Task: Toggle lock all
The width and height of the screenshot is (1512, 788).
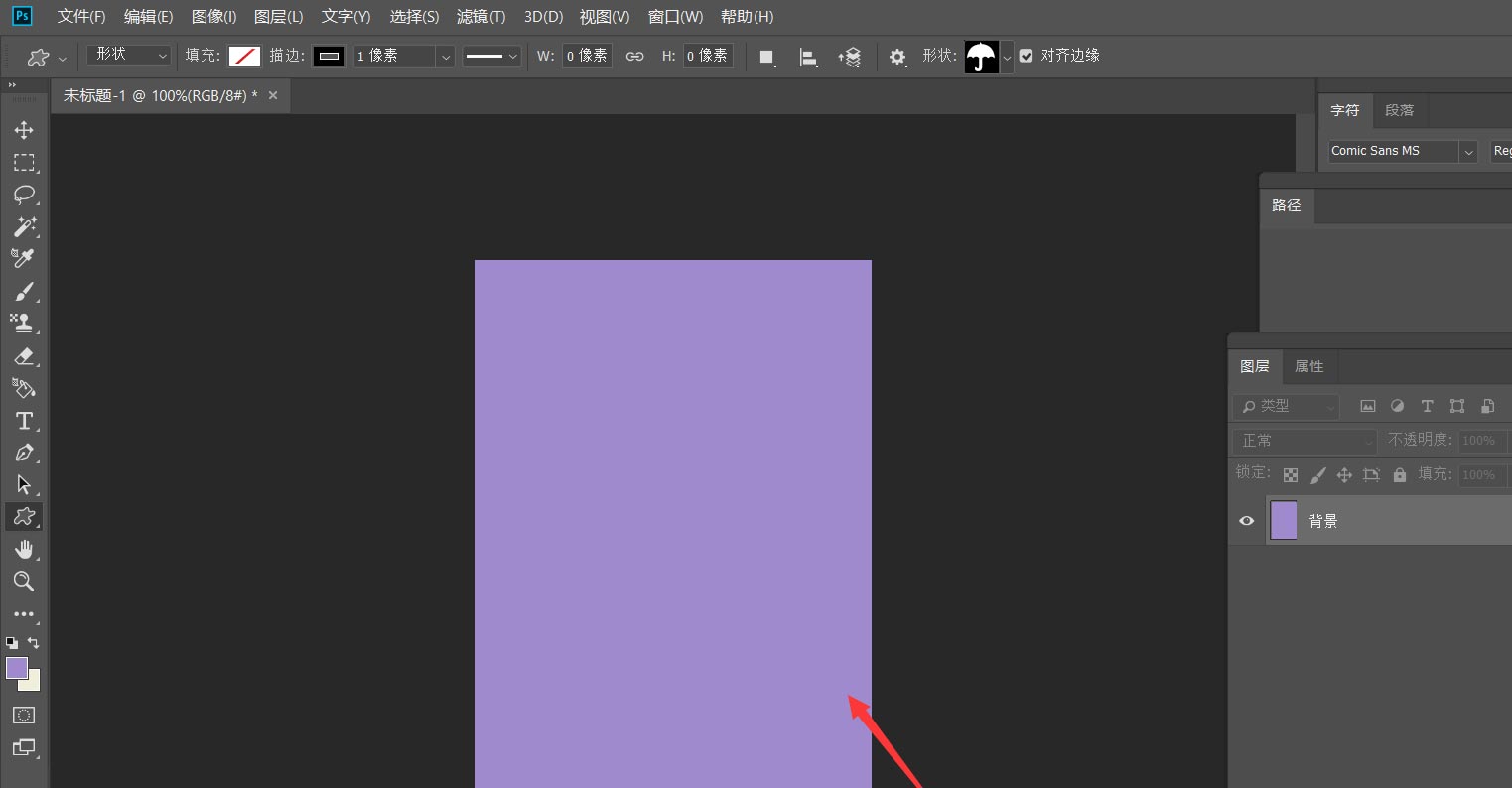Action: pos(1400,475)
